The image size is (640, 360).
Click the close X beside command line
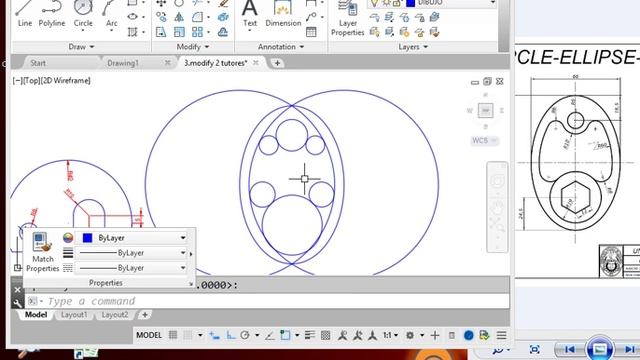(17, 289)
